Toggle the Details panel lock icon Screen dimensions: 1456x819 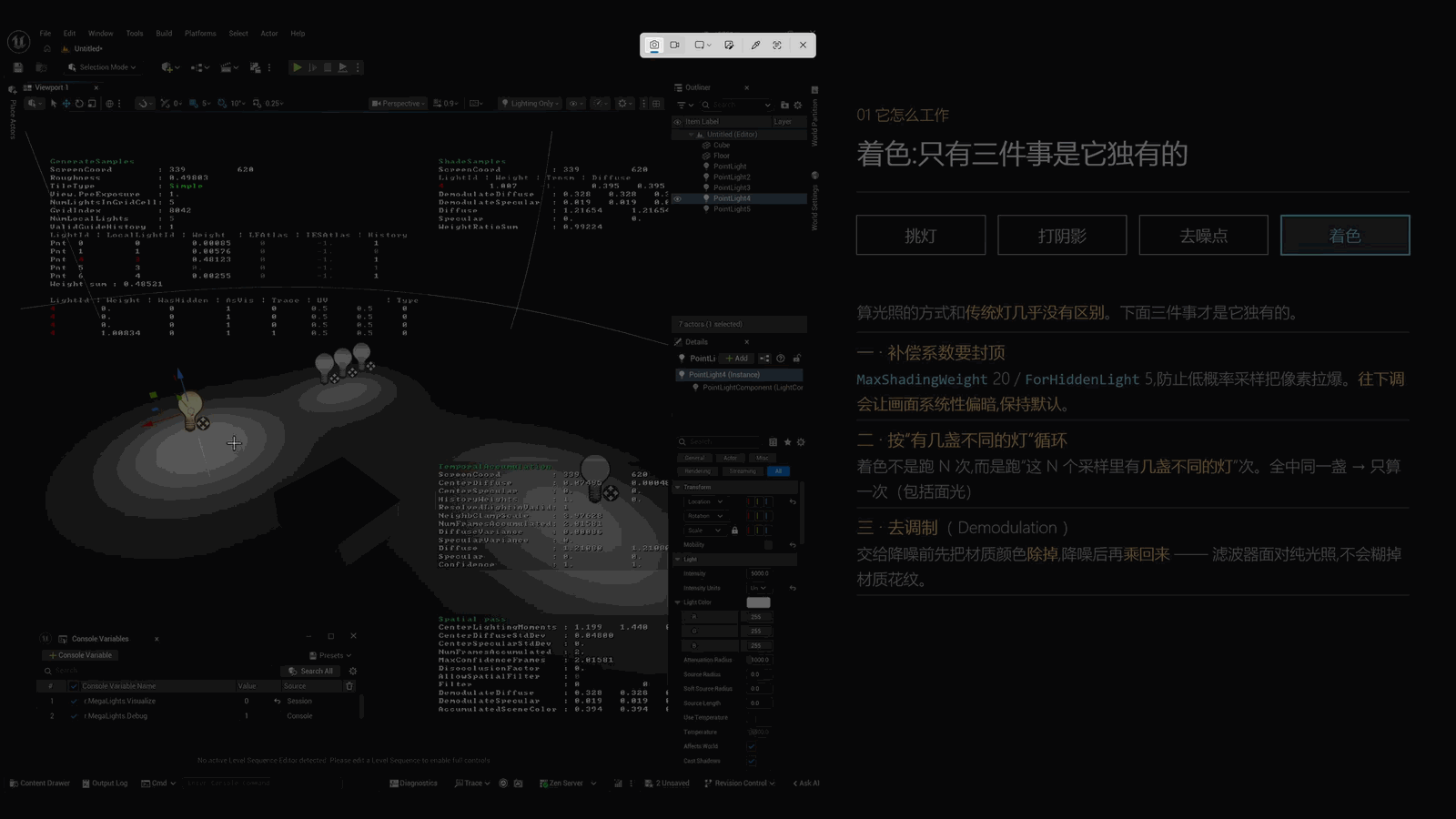point(797,359)
